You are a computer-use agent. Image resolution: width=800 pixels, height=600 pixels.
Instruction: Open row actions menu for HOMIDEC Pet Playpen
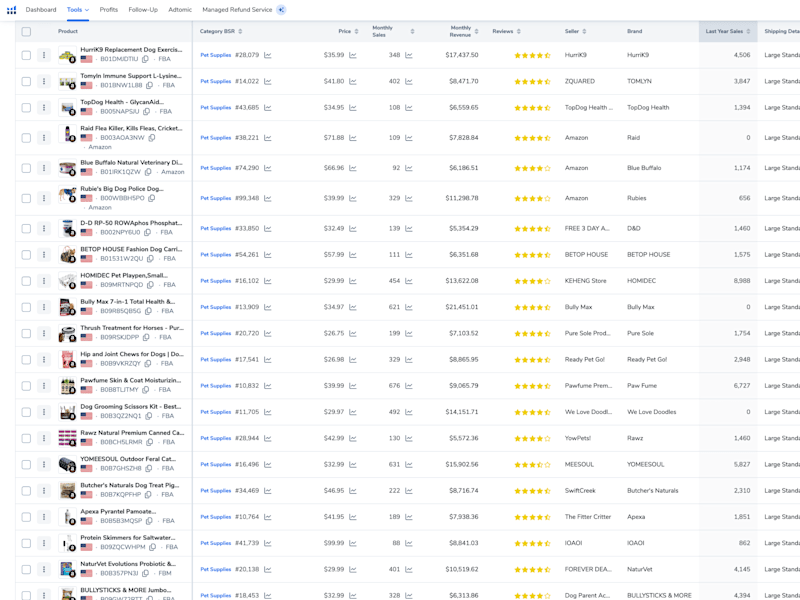[x=44, y=281]
